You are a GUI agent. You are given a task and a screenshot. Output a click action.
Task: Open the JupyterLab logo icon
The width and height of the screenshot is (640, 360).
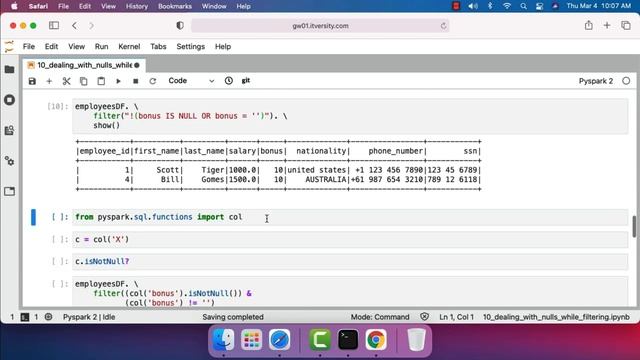click(x=9, y=47)
